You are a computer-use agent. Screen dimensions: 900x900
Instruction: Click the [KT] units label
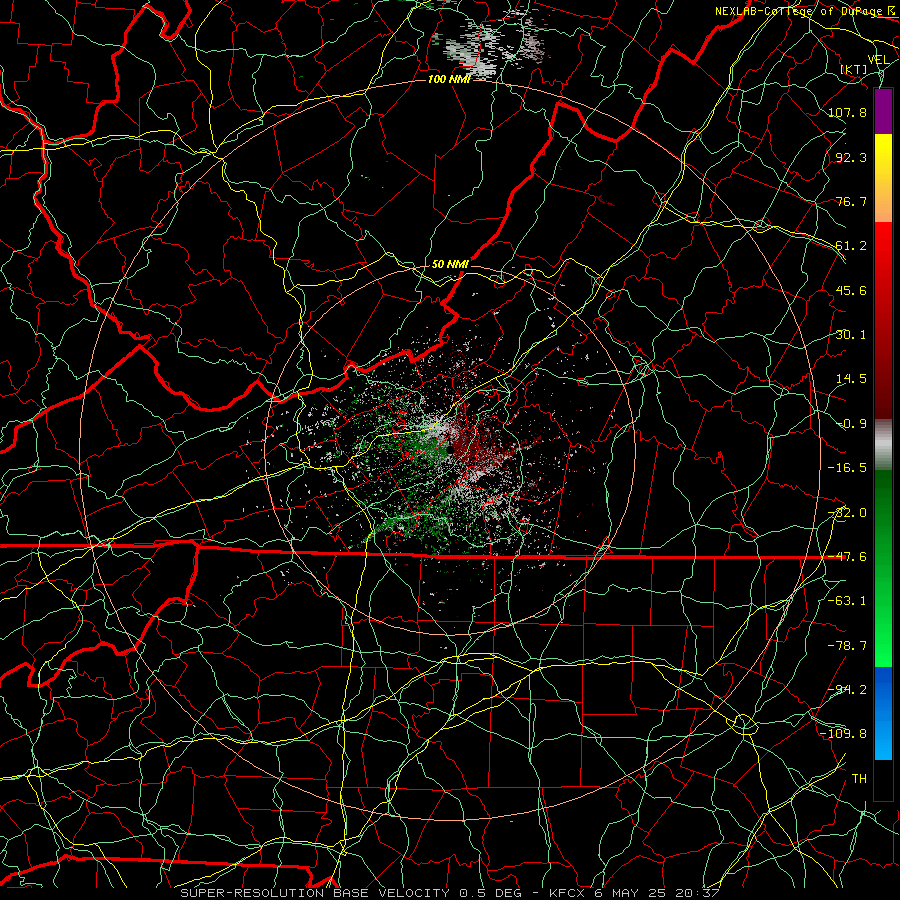854,69
